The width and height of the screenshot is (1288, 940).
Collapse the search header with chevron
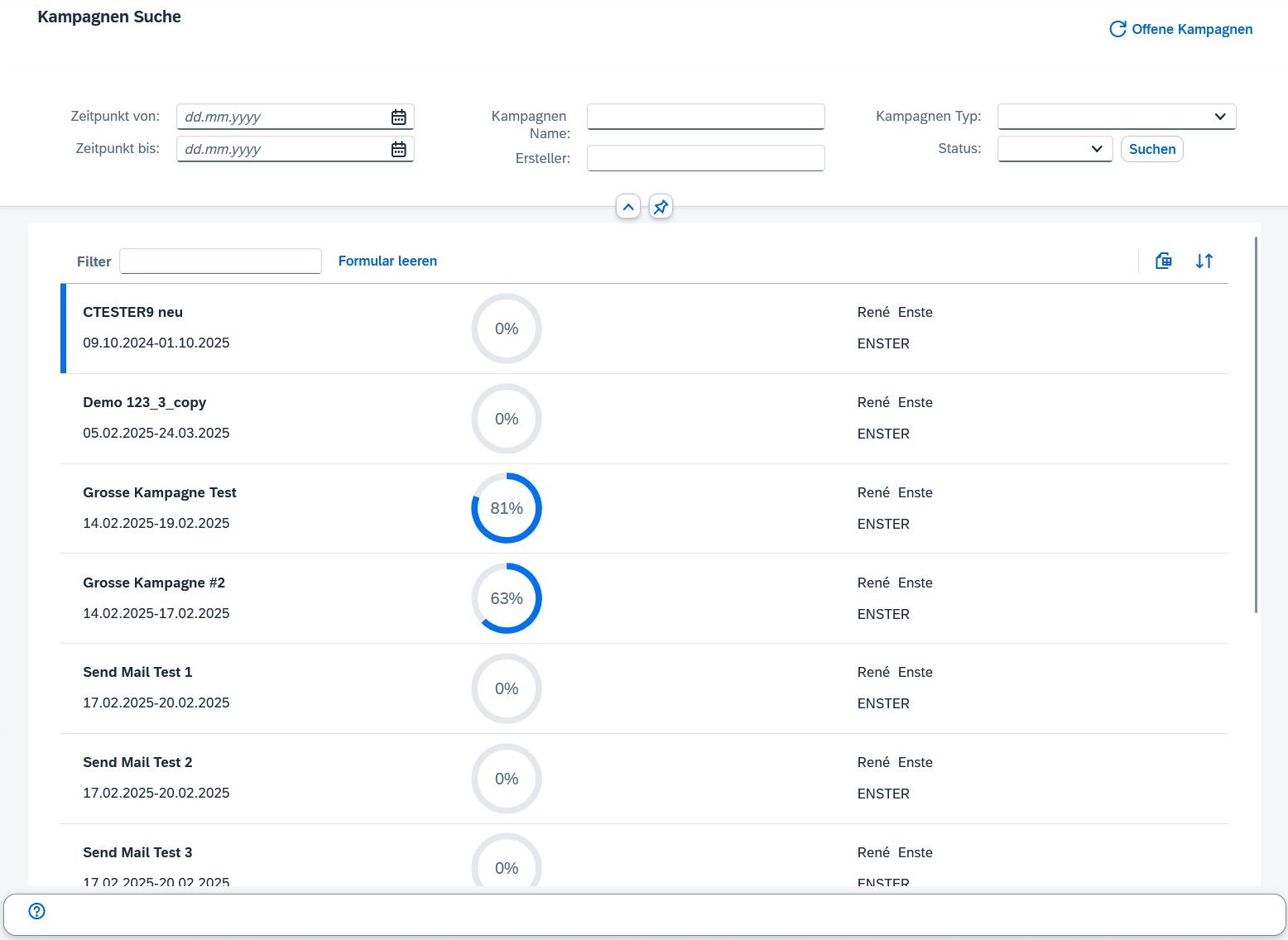[628, 207]
